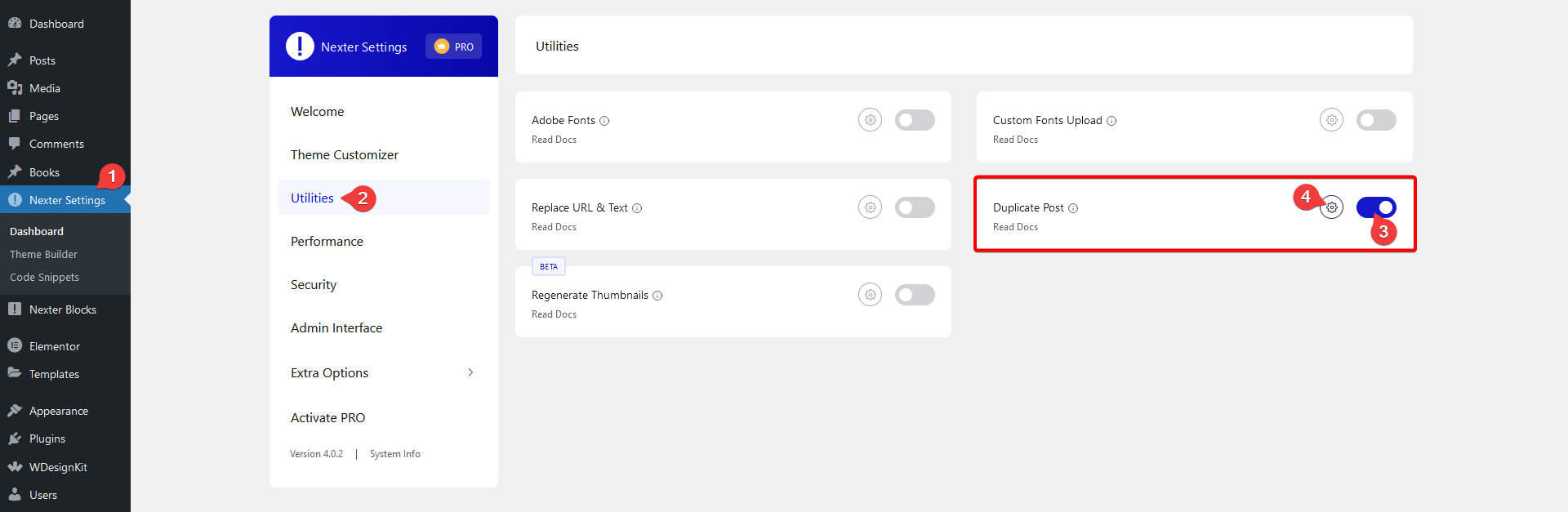Viewport: 1568px width, 512px height.
Task: Click info icon beside Custom Fonts Upload
Action: click(x=1111, y=121)
